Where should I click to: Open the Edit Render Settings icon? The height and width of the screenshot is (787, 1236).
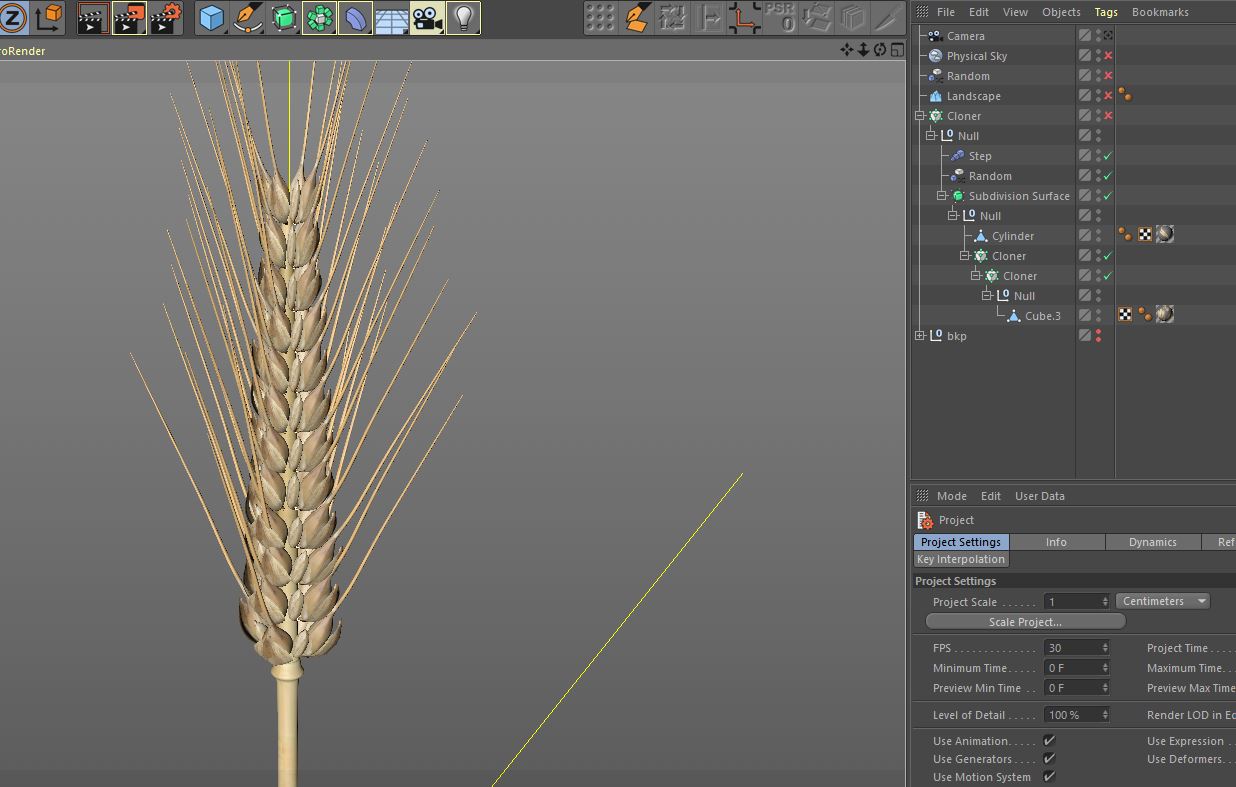[166, 18]
